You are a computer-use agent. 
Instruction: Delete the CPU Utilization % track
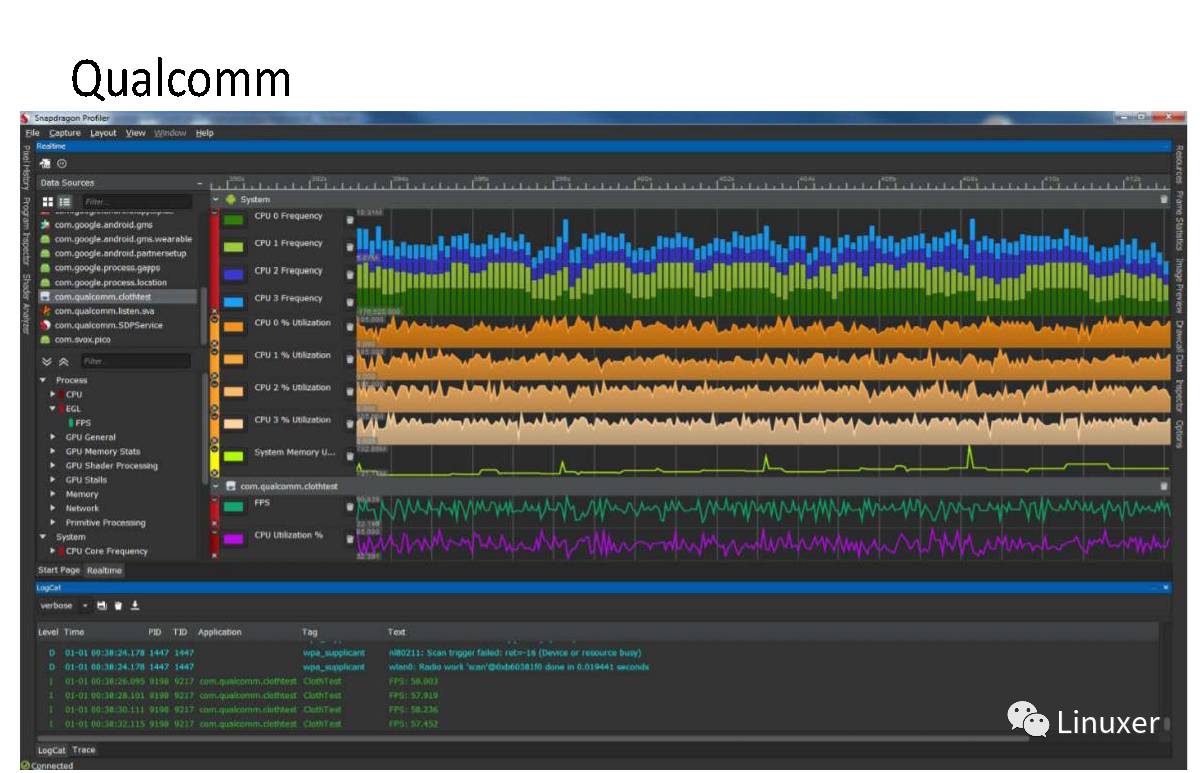click(x=350, y=538)
